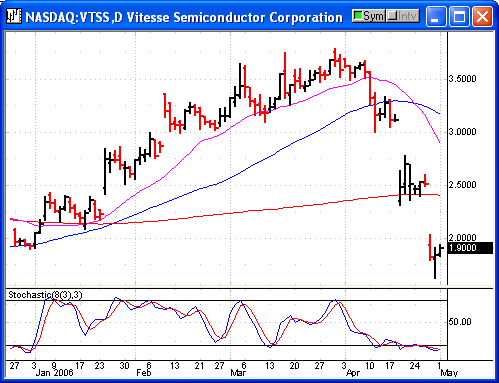Viewport: 499px width, 383px height.
Task: Click the 'Apr' month label on time axis
Action: point(353,372)
